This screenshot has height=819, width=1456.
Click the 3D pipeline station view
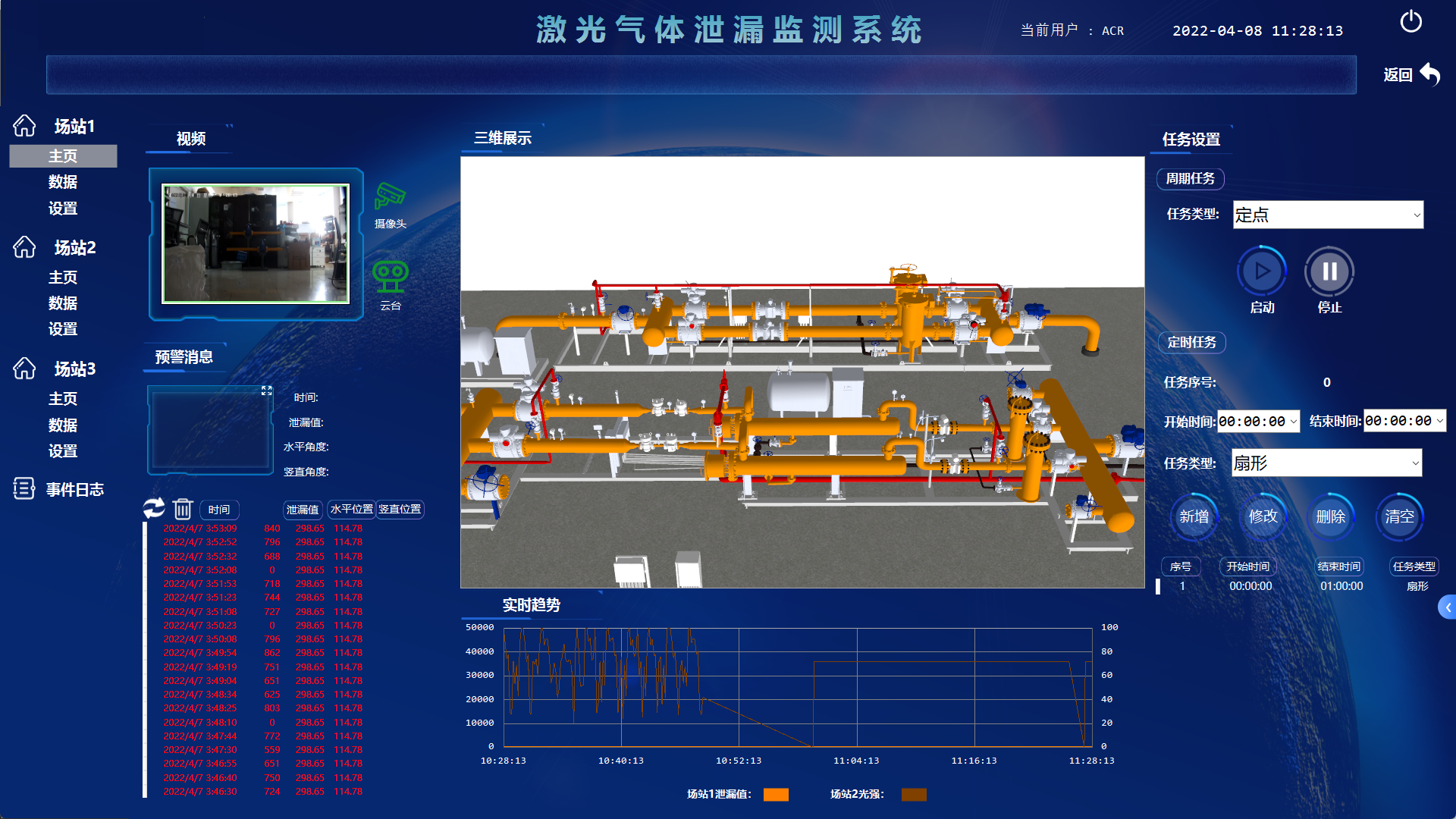802,372
